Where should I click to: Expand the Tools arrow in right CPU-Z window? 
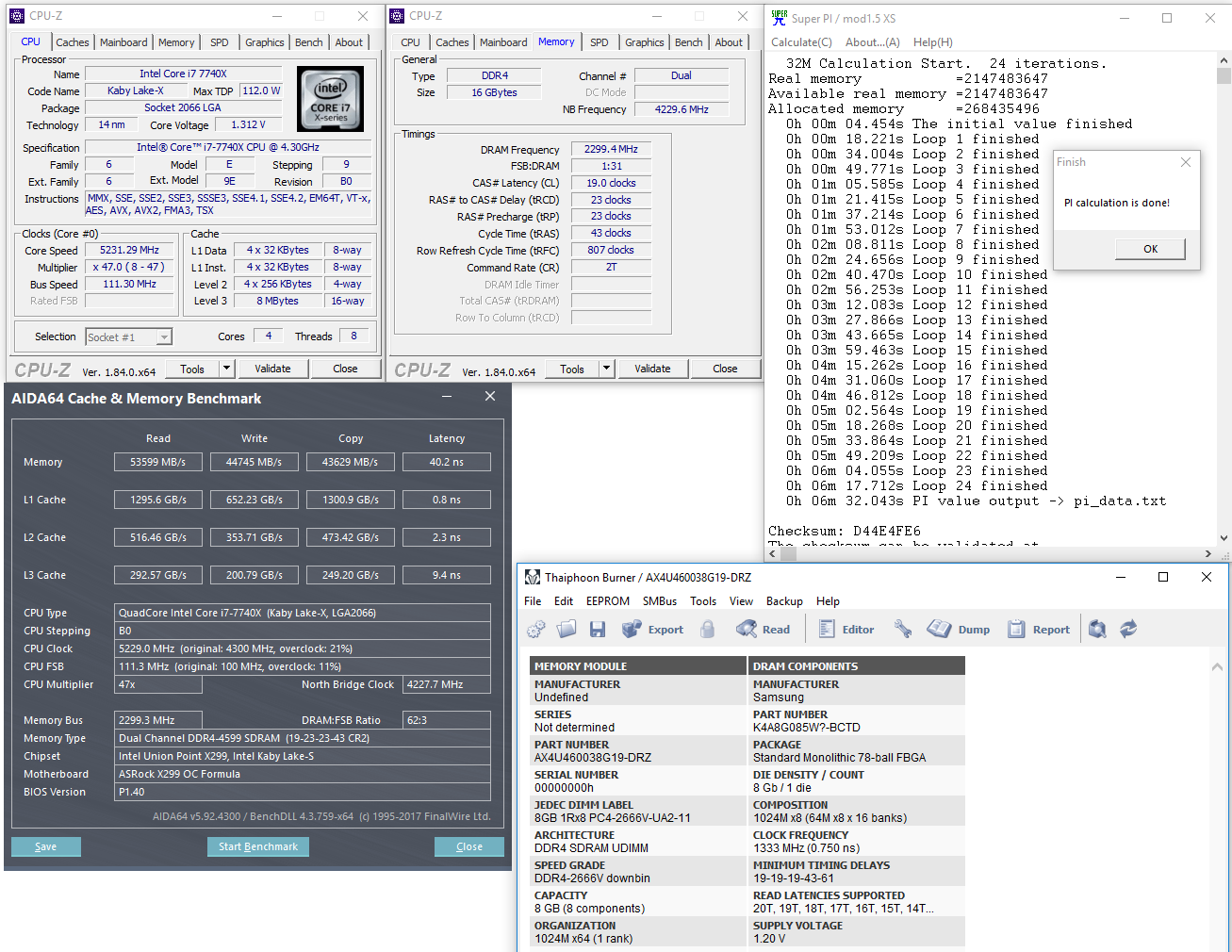point(606,369)
